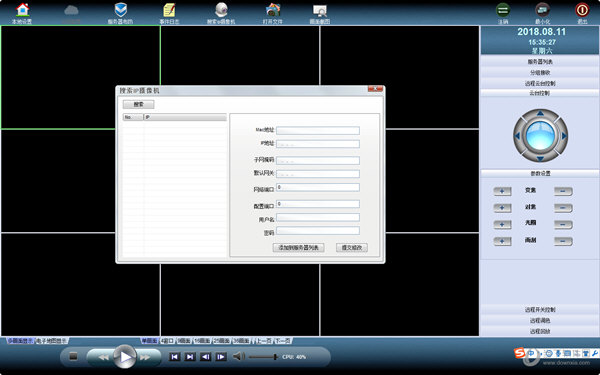Viewport: 600px width, 375px height.
Task: Expand the 远程回放 remote playback section
Action: coord(540,331)
